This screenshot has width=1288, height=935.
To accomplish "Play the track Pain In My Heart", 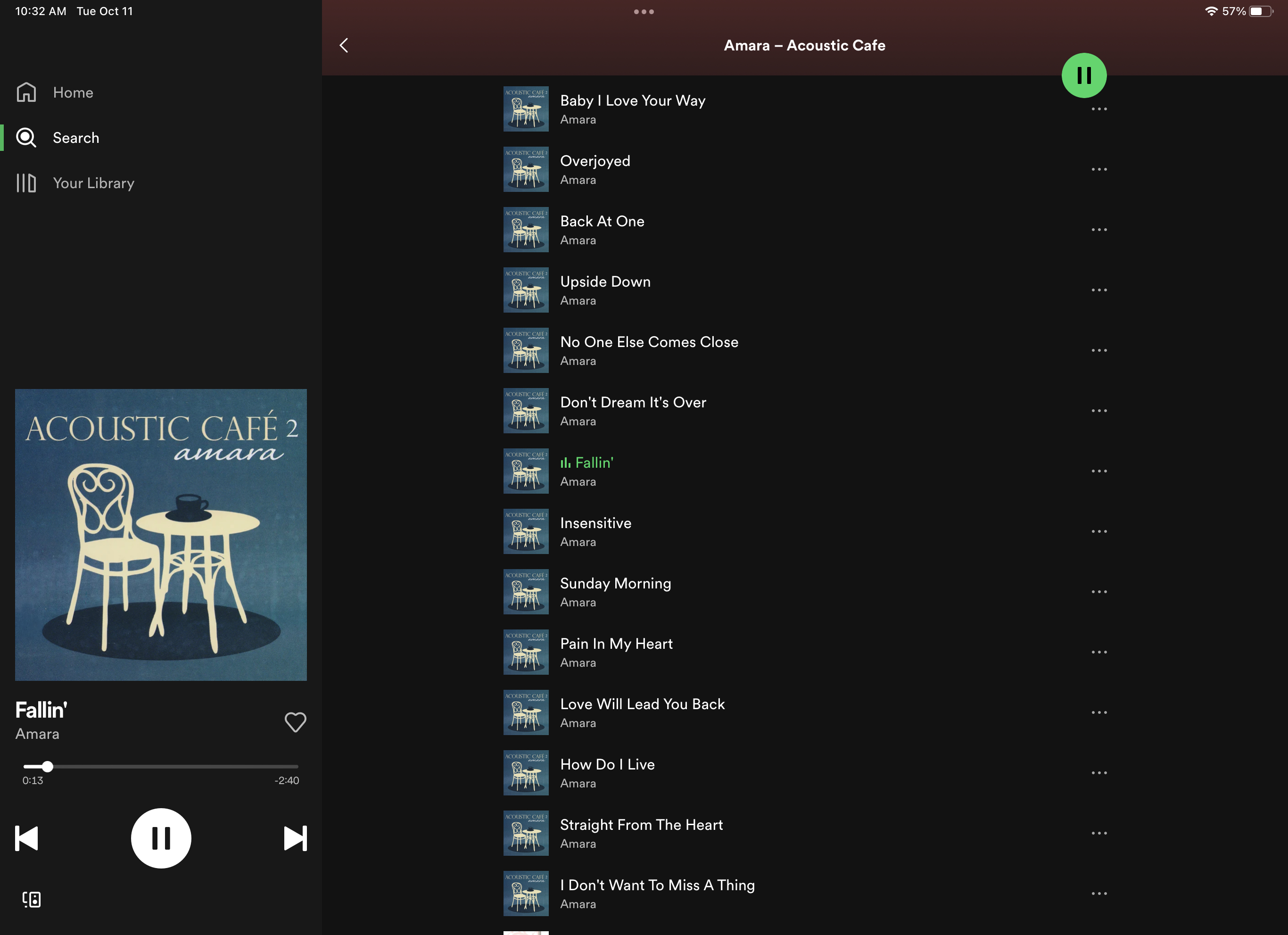I will point(805,652).
